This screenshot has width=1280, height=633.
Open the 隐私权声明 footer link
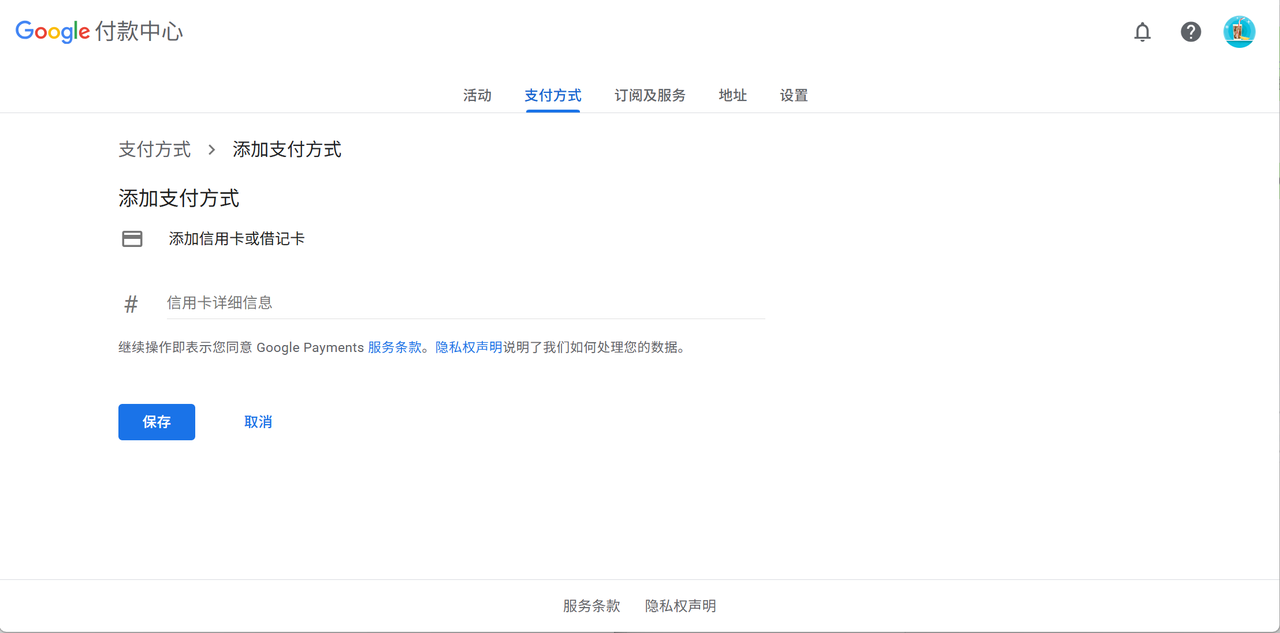coord(680,605)
